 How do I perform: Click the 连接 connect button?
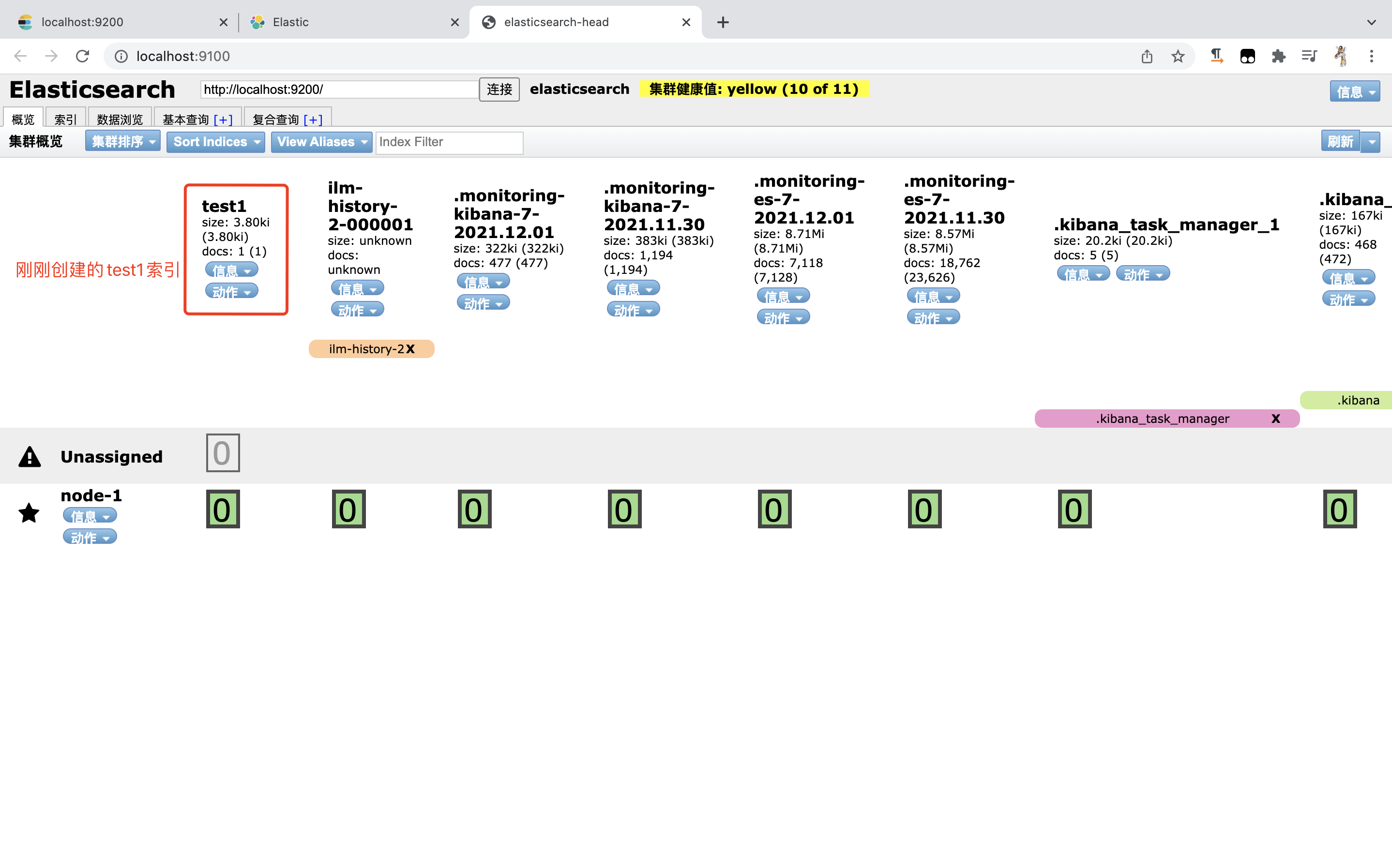[x=499, y=90]
